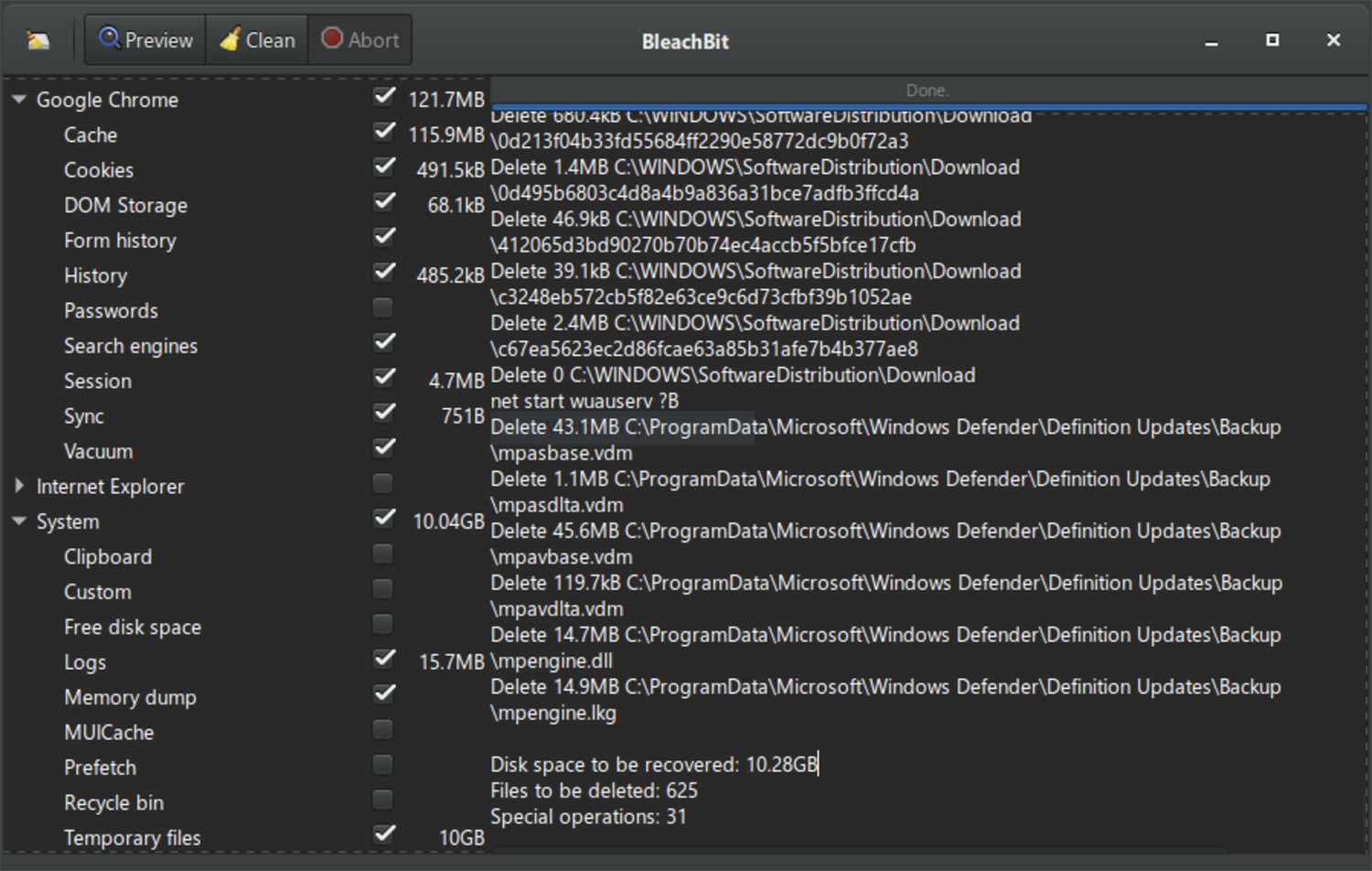Select the System tree row label
The image size is (1372, 871).
click(68, 522)
